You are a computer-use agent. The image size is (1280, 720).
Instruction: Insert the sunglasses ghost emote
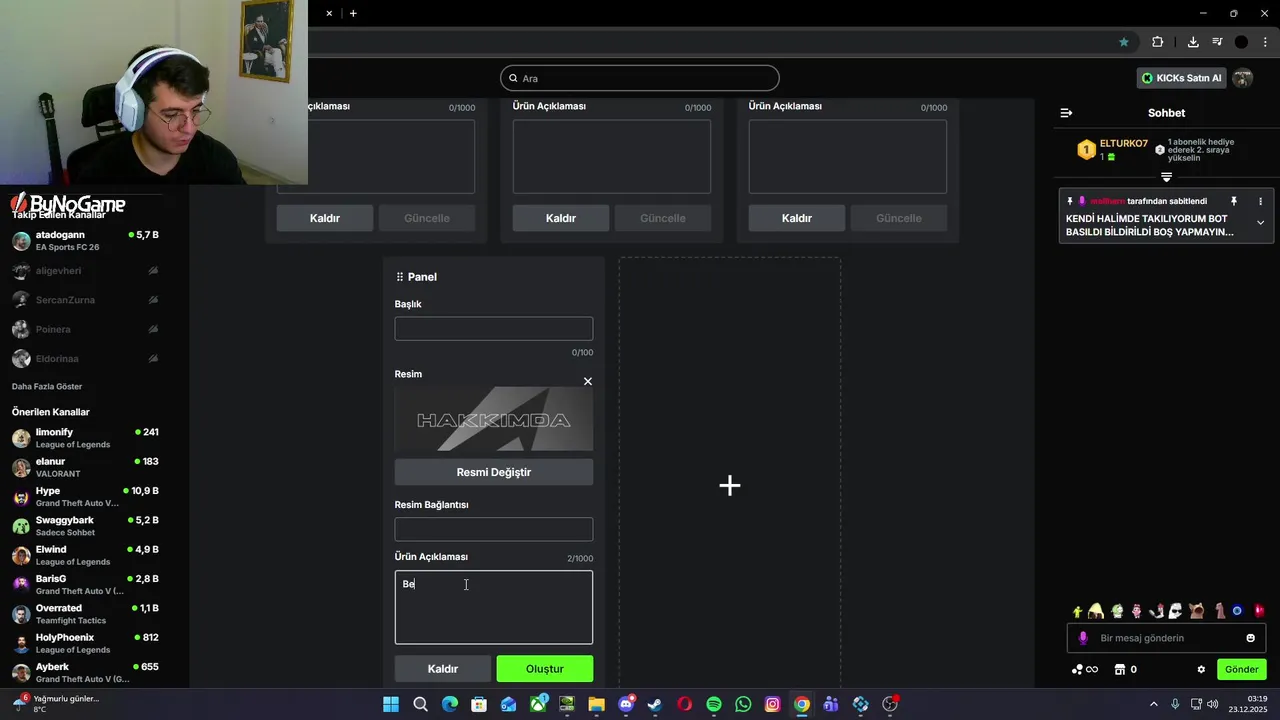[x=1175, y=610]
